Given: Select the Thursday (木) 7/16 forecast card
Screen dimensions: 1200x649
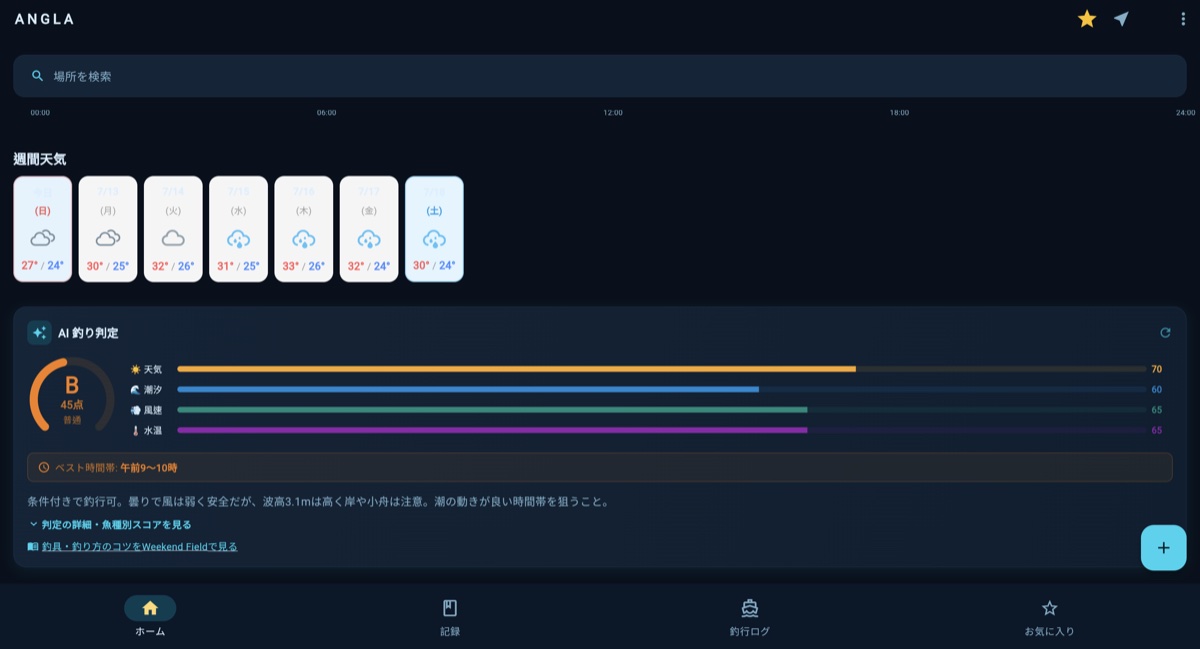Looking at the screenshot, I should [x=304, y=229].
